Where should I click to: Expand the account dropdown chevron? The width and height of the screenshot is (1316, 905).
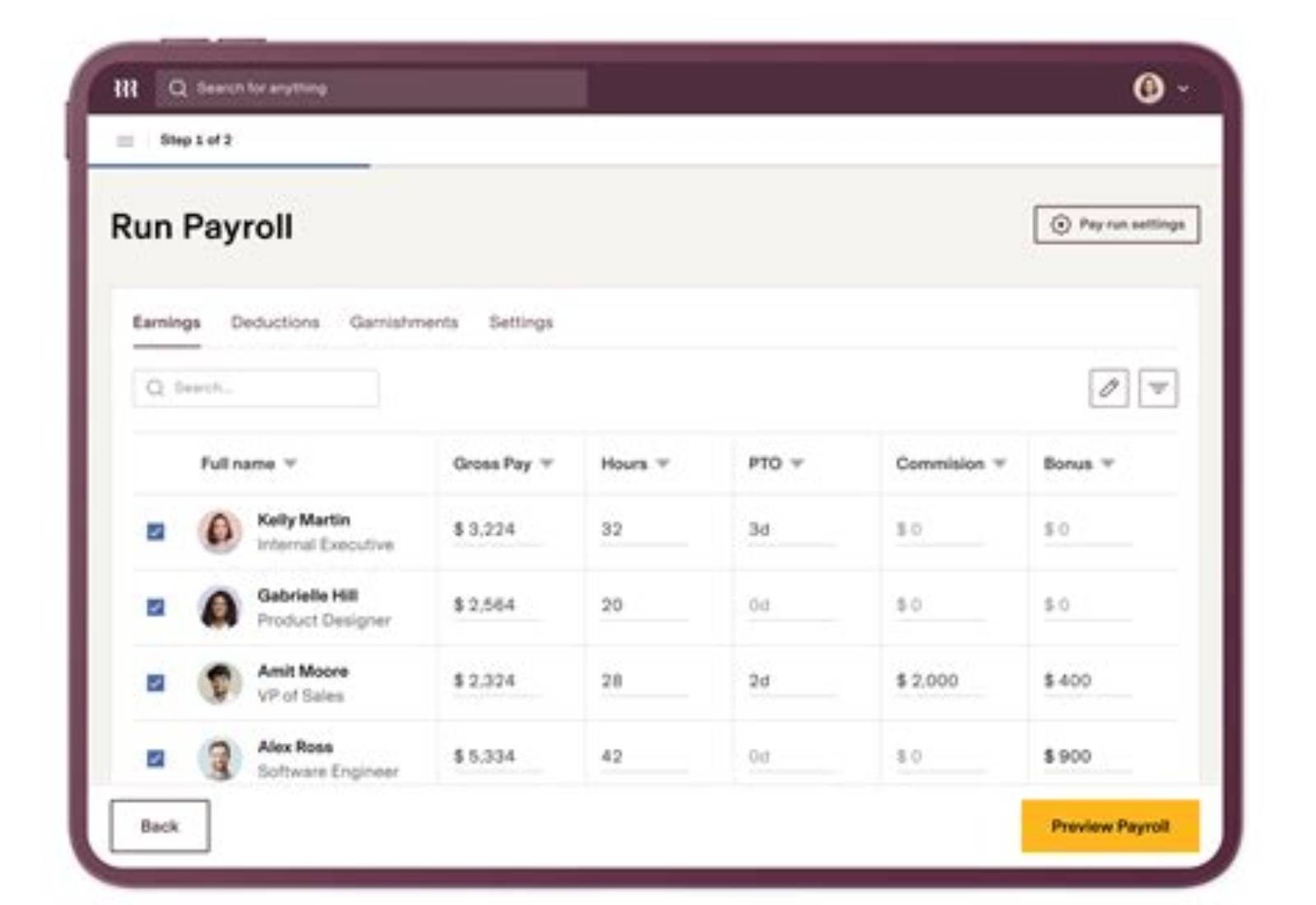pos(1183,89)
